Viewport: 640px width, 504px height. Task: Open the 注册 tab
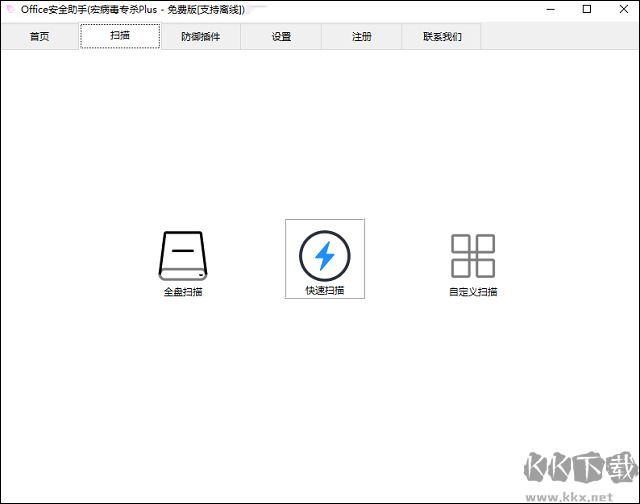coord(362,36)
